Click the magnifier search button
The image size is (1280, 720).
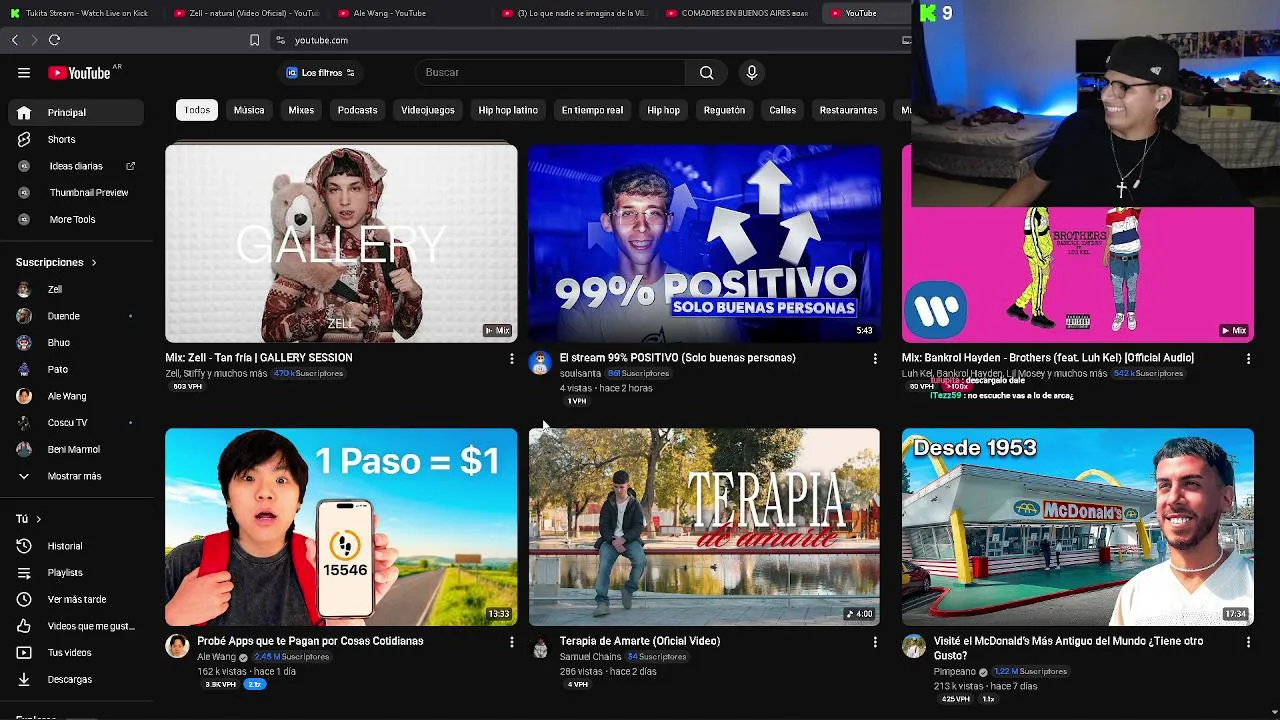(x=707, y=72)
